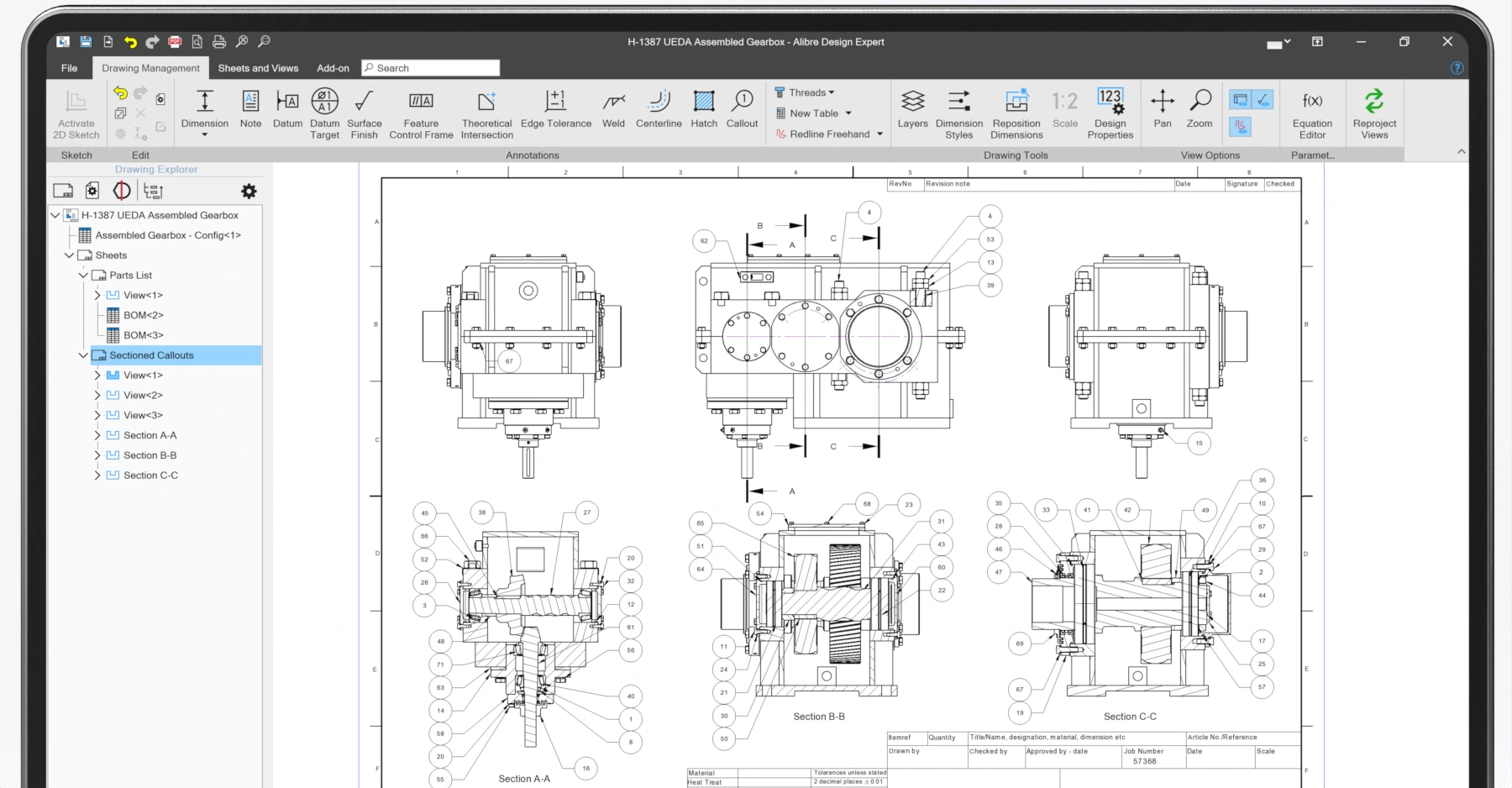Open the Equation Editor
The width and height of the screenshot is (1512, 788).
[1312, 113]
